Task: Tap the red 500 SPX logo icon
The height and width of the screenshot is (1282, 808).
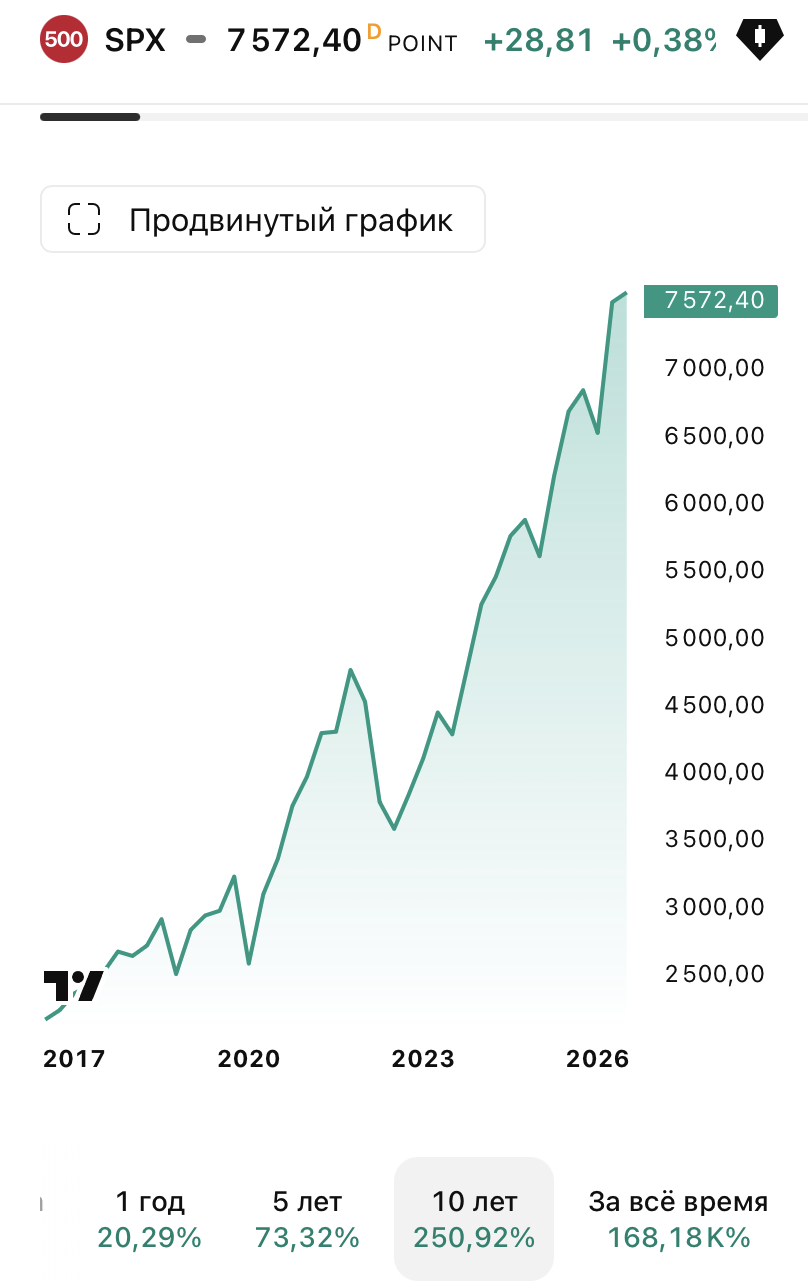Action: click(64, 40)
